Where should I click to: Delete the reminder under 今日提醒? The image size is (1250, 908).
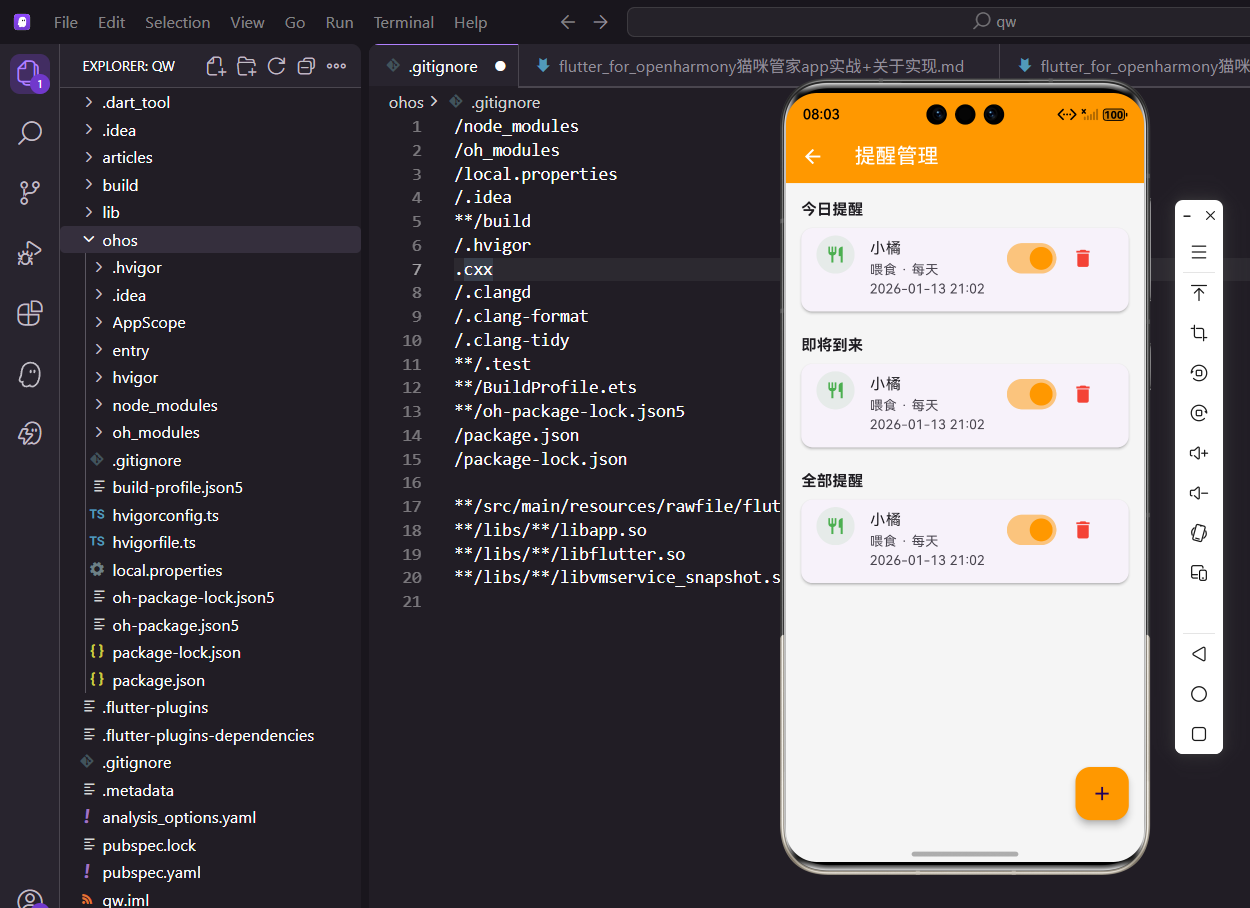click(1082, 259)
